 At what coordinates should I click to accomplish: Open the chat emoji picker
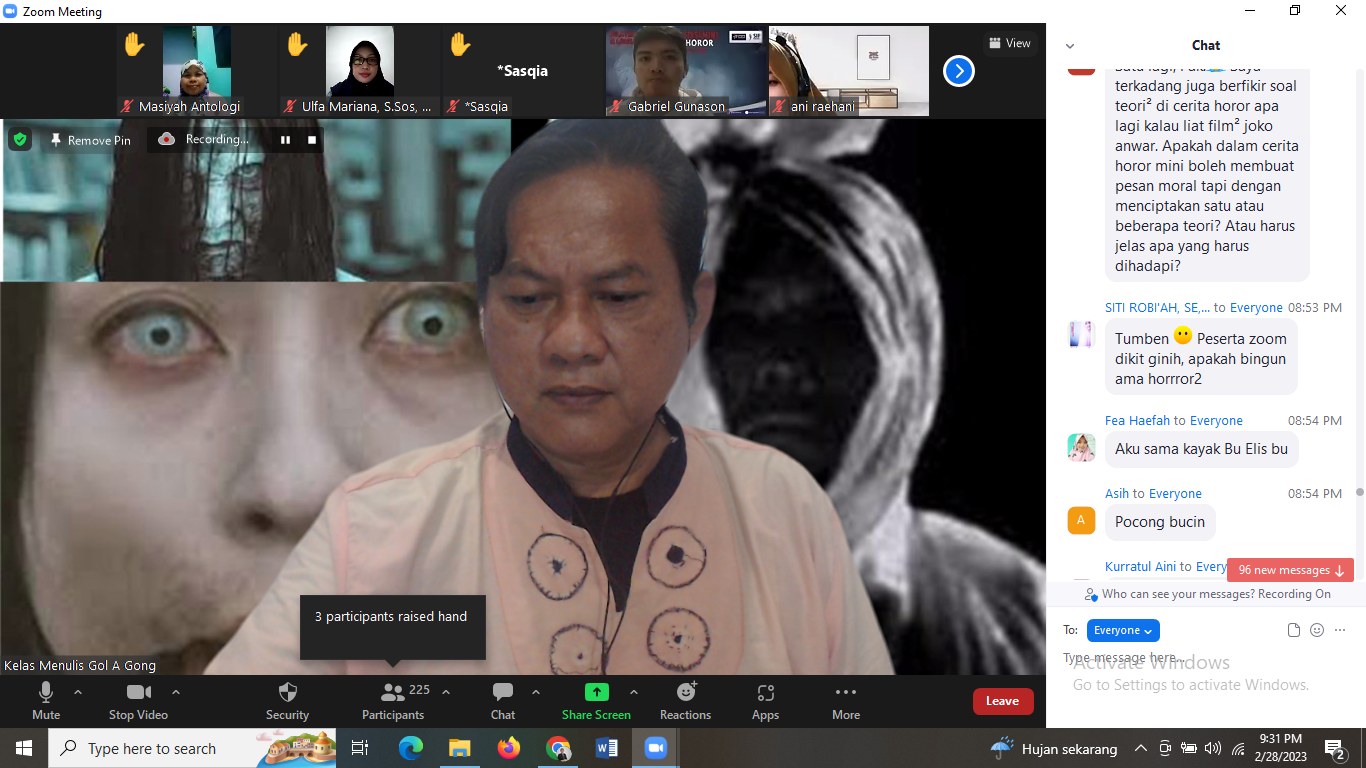[x=1317, y=630]
